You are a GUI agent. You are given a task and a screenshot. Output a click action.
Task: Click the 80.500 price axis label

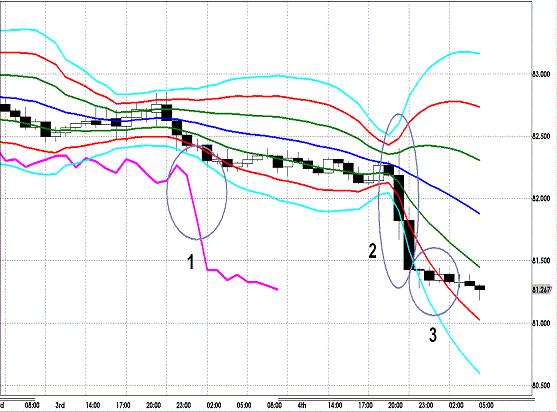pos(541,386)
